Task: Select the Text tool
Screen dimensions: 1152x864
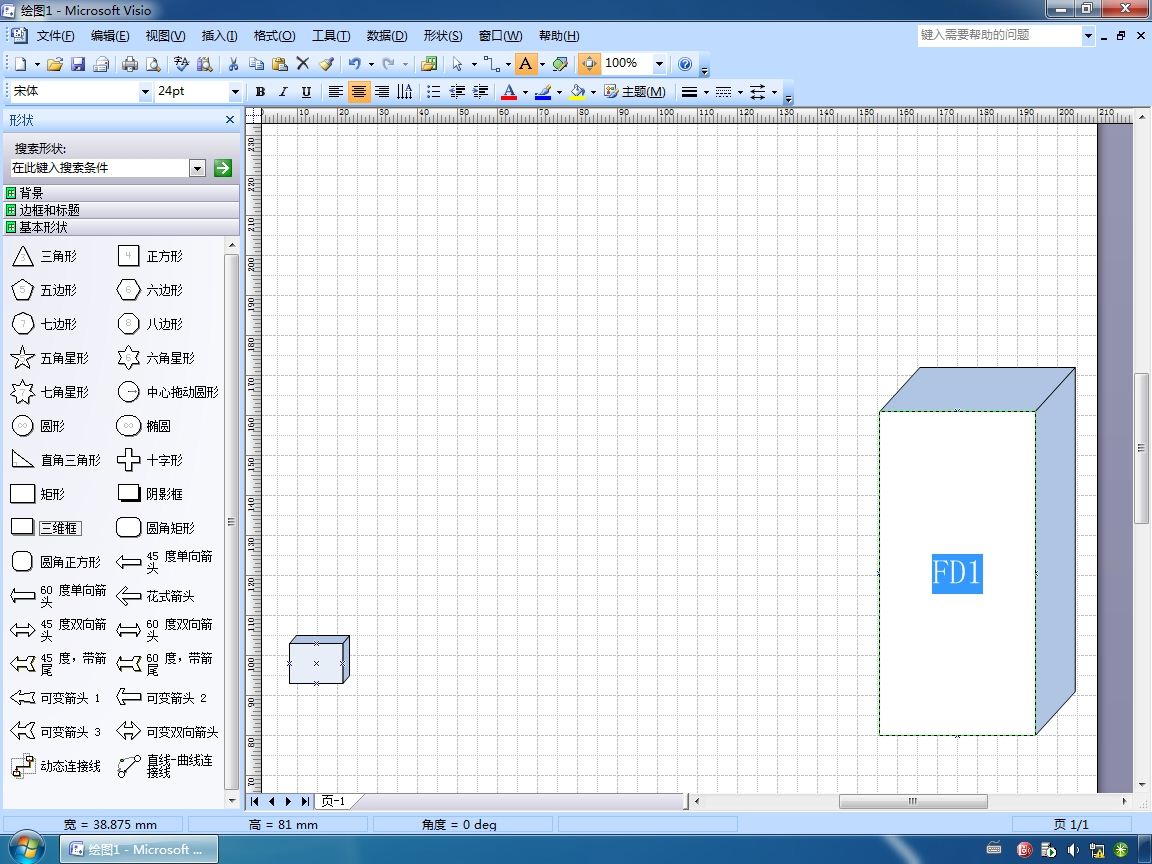Action: tap(525, 64)
